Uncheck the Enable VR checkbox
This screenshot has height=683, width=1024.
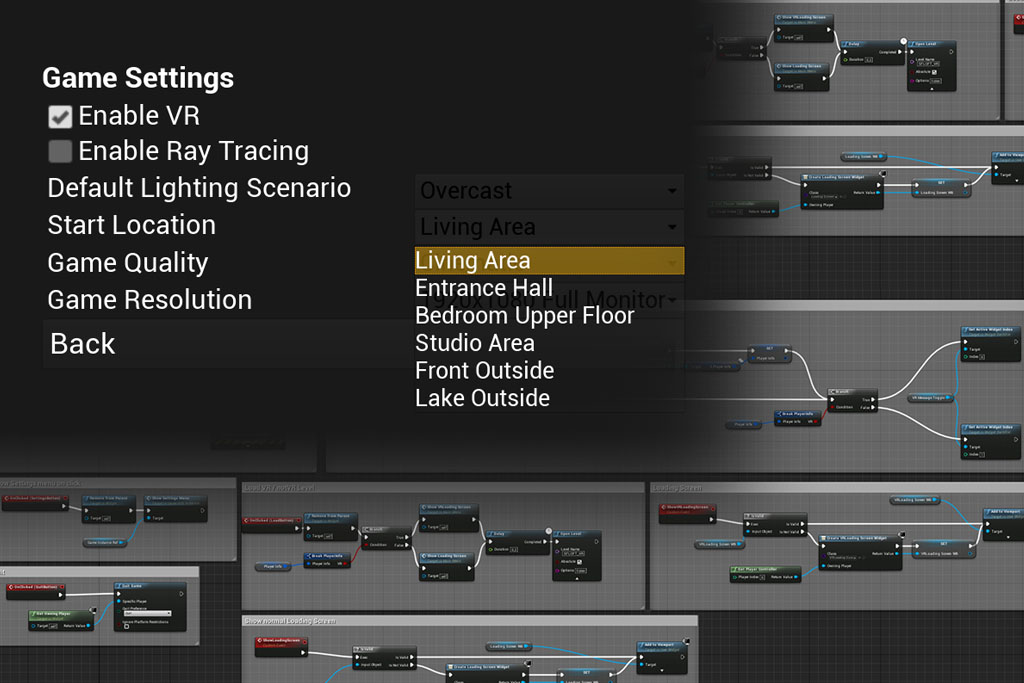tap(61, 116)
